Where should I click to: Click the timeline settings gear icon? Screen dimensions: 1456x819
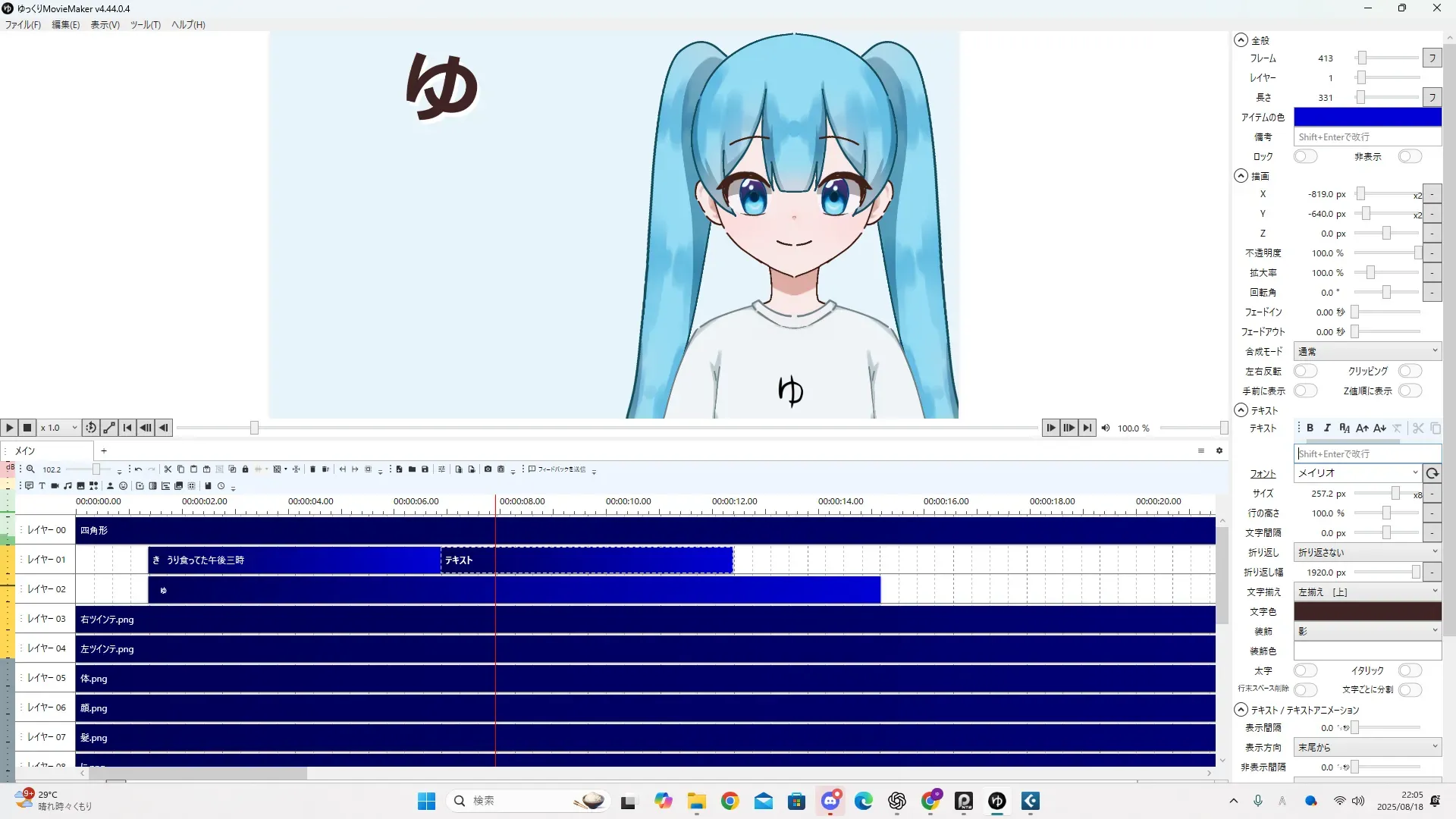click(x=1219, y=450)
